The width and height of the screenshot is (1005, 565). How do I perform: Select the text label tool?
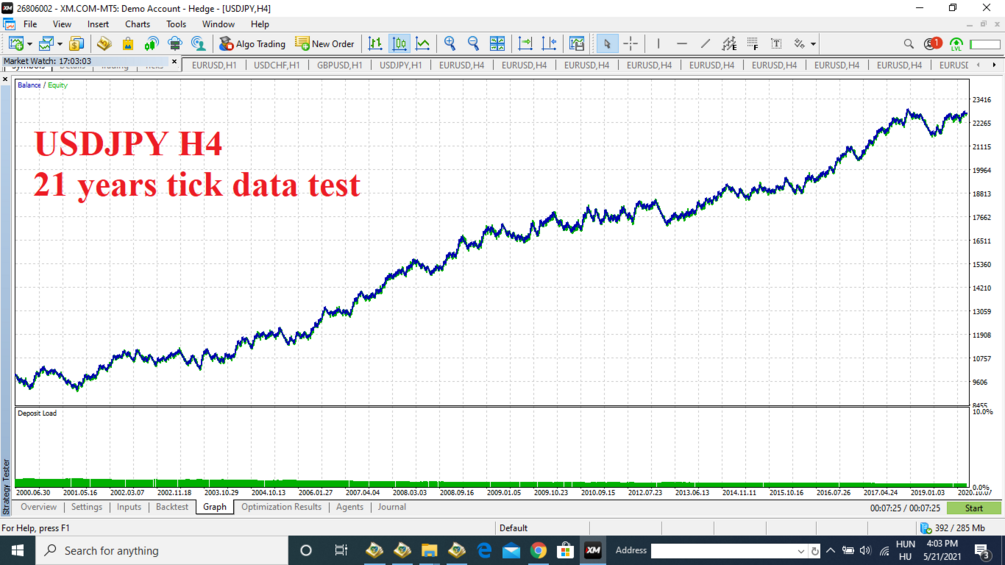776,44
